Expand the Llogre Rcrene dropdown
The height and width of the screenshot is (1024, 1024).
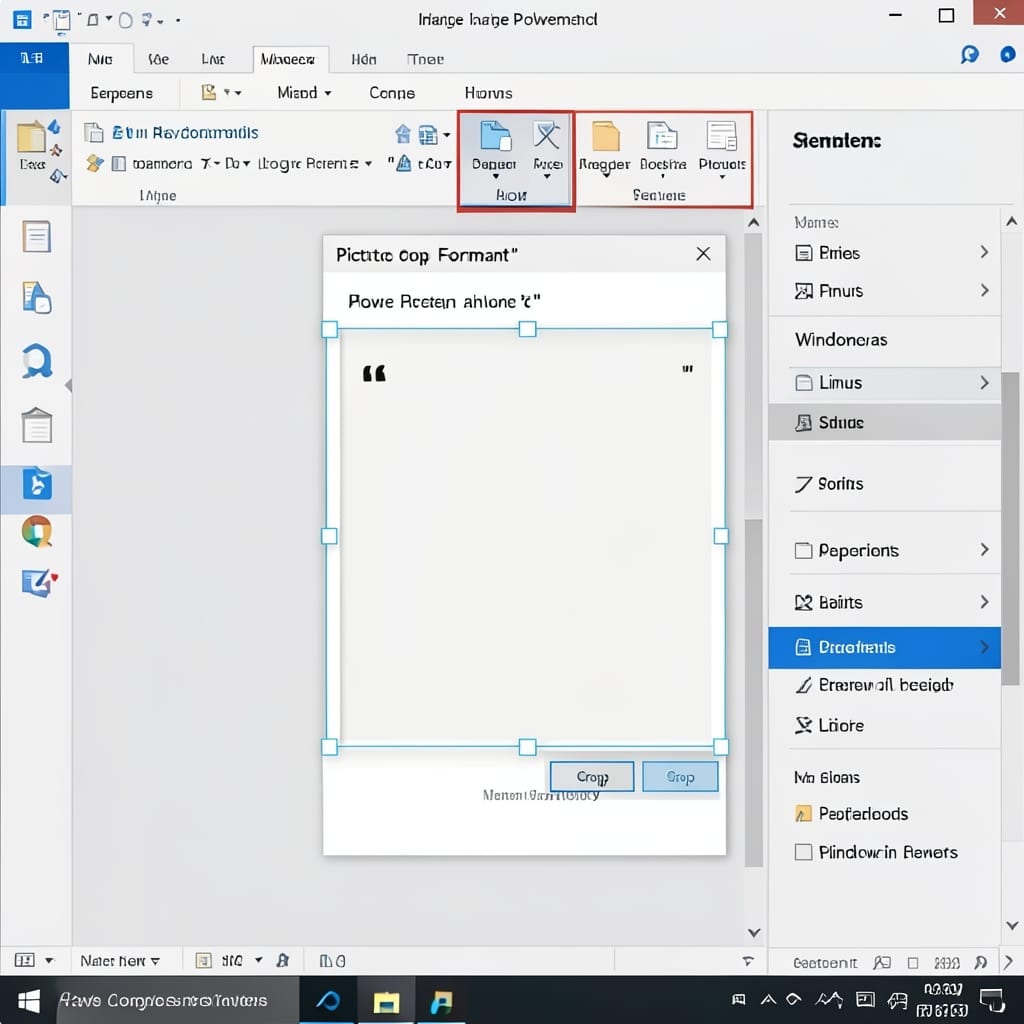pyautogui.click(x=315, y=163)
